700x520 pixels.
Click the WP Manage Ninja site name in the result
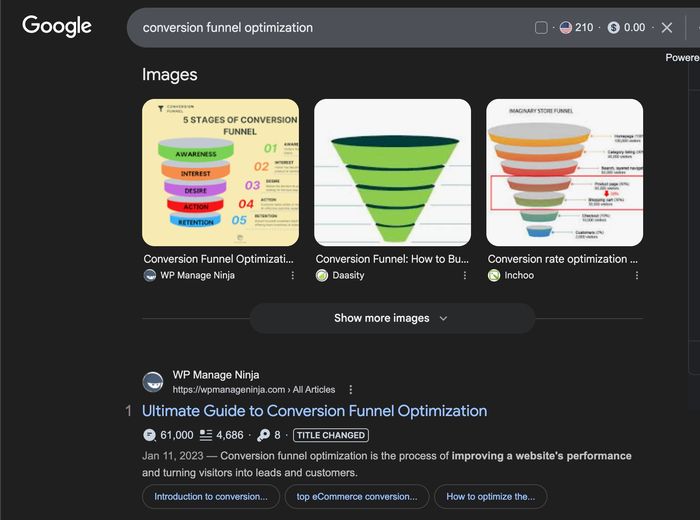216,375
